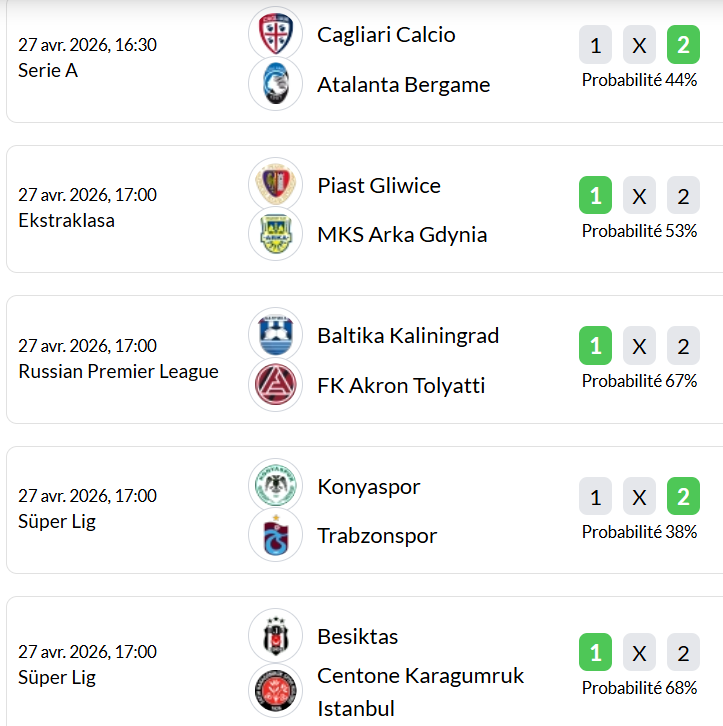Click the Cagliari Calcio team crest
Screen dimensions: 723x726
[275, 34]
